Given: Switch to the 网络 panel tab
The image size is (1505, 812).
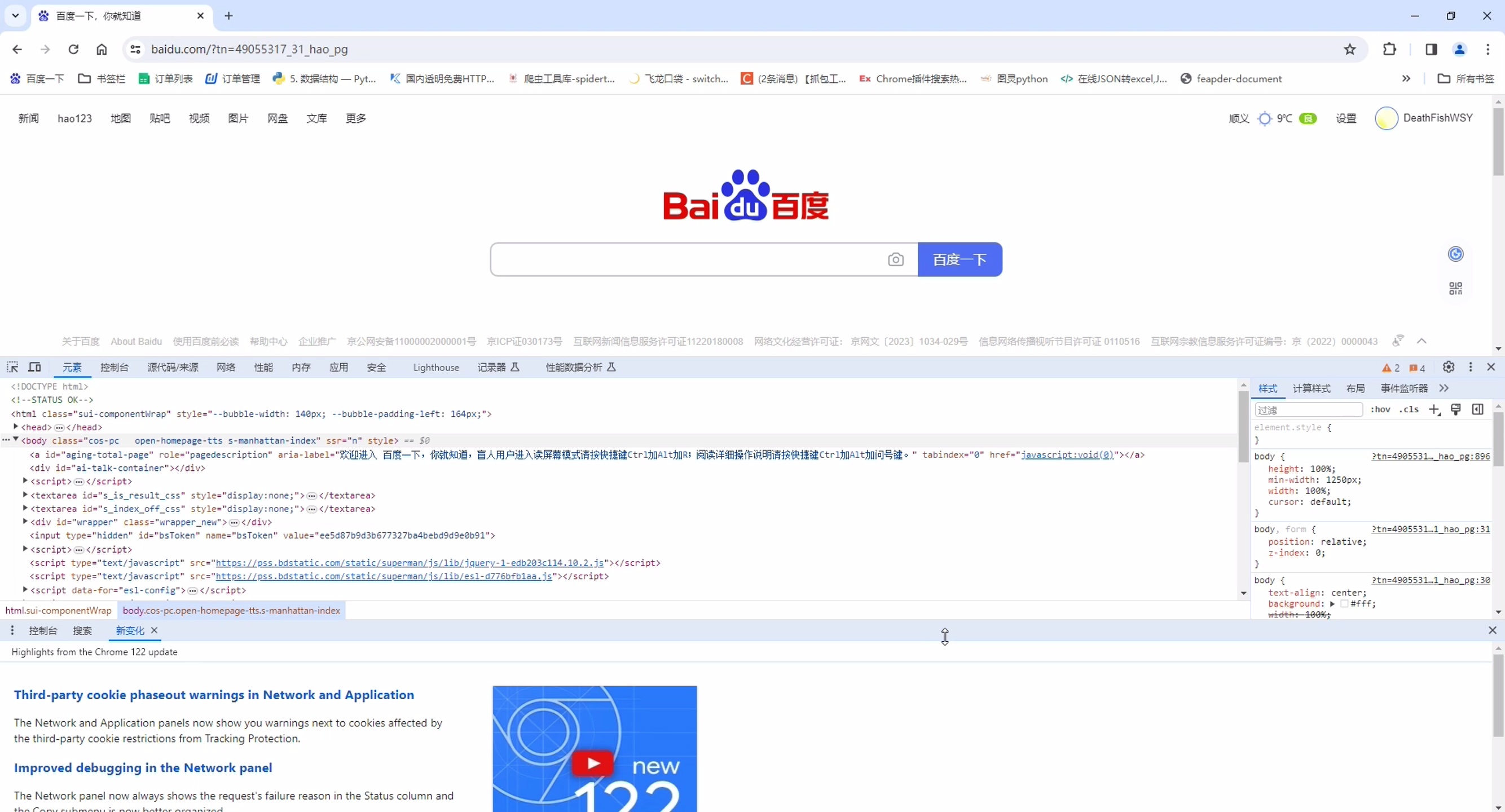Looking at the screenshot, I should pyautogui.click(x=226, y=368).
